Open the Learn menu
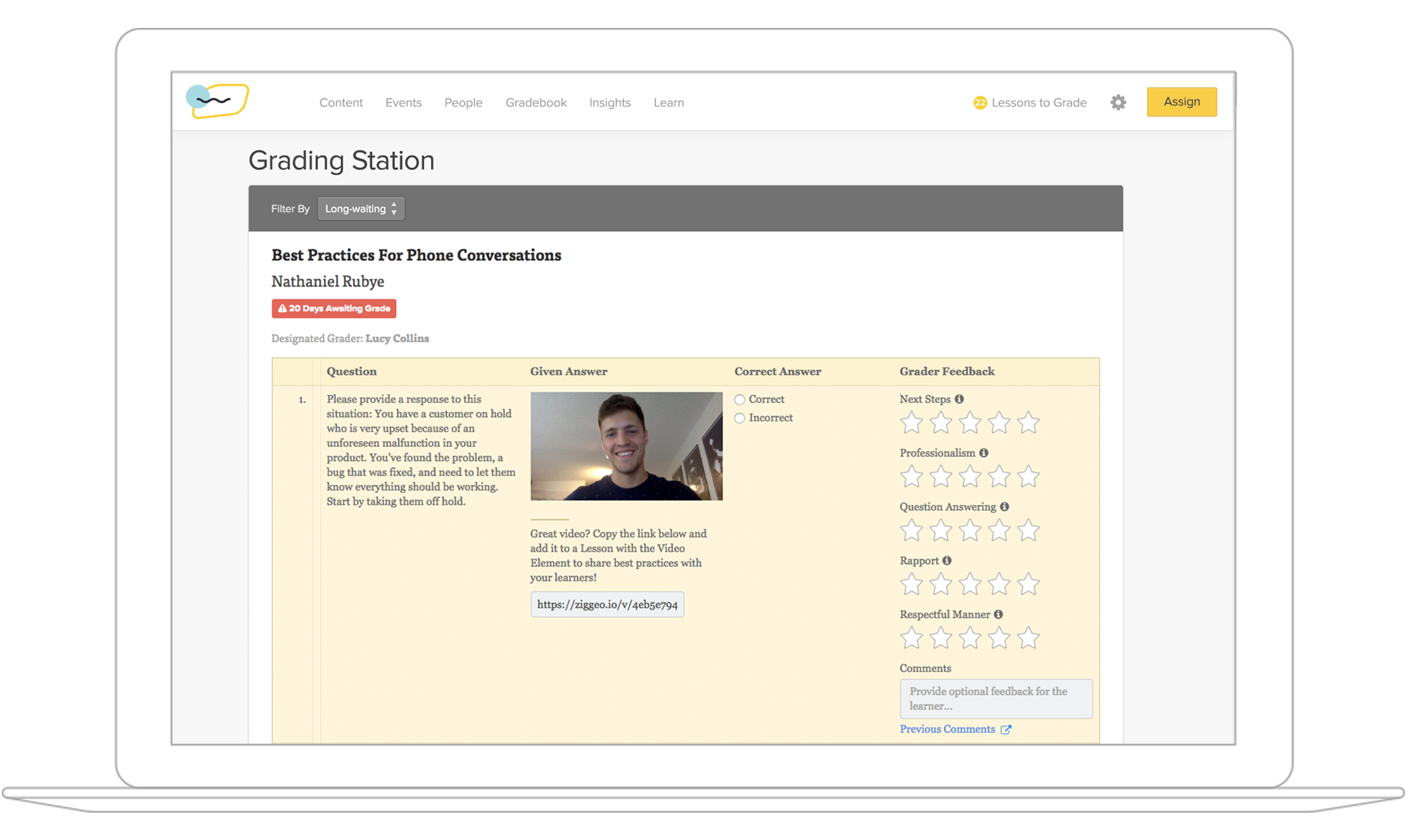1408x840 pixels. pos(669,103)
